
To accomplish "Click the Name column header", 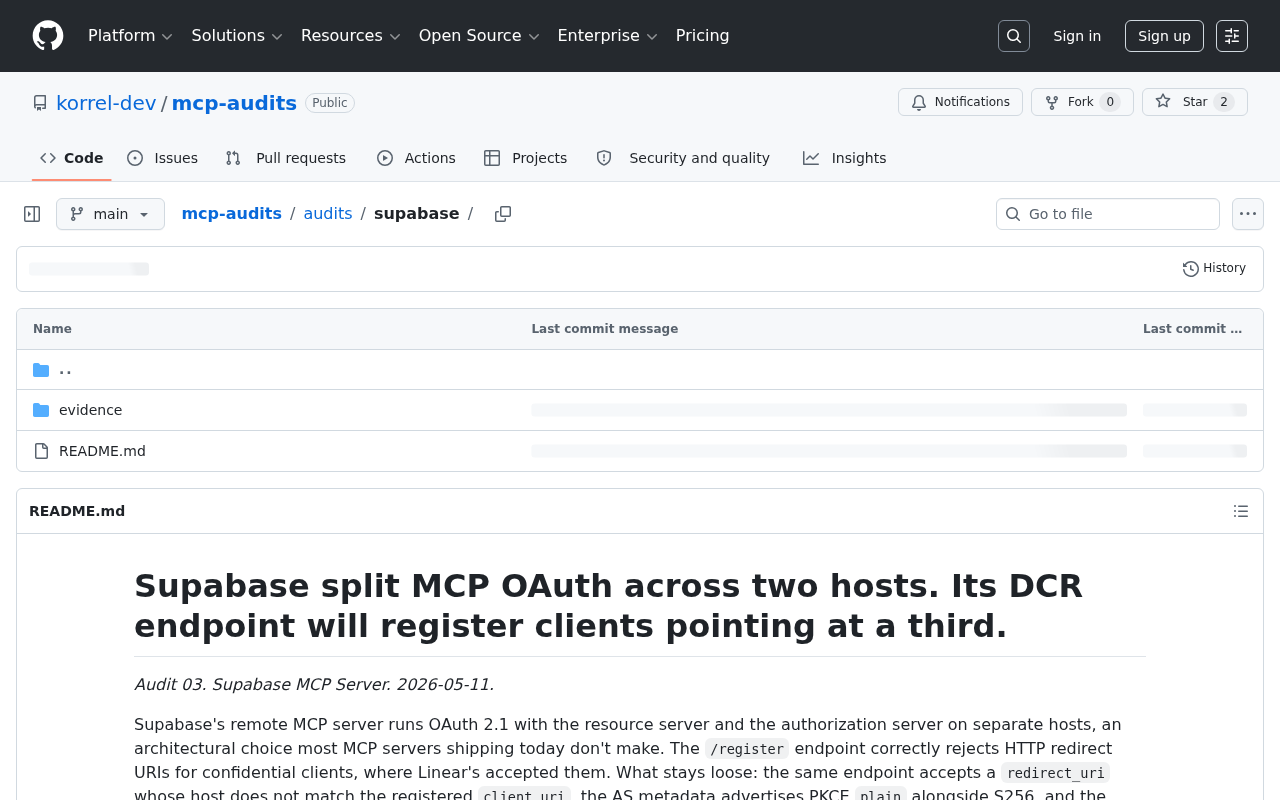I will (x=52, y=329).
